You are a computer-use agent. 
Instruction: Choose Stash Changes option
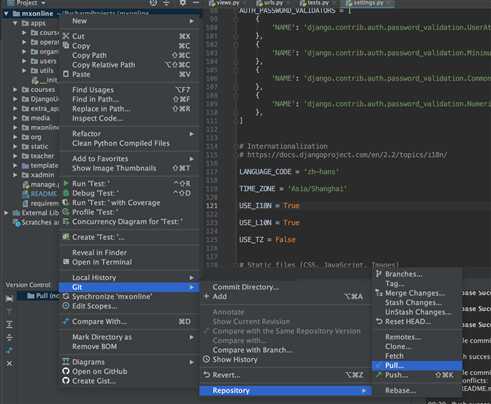pyautogui.click(x=417, y=302)
